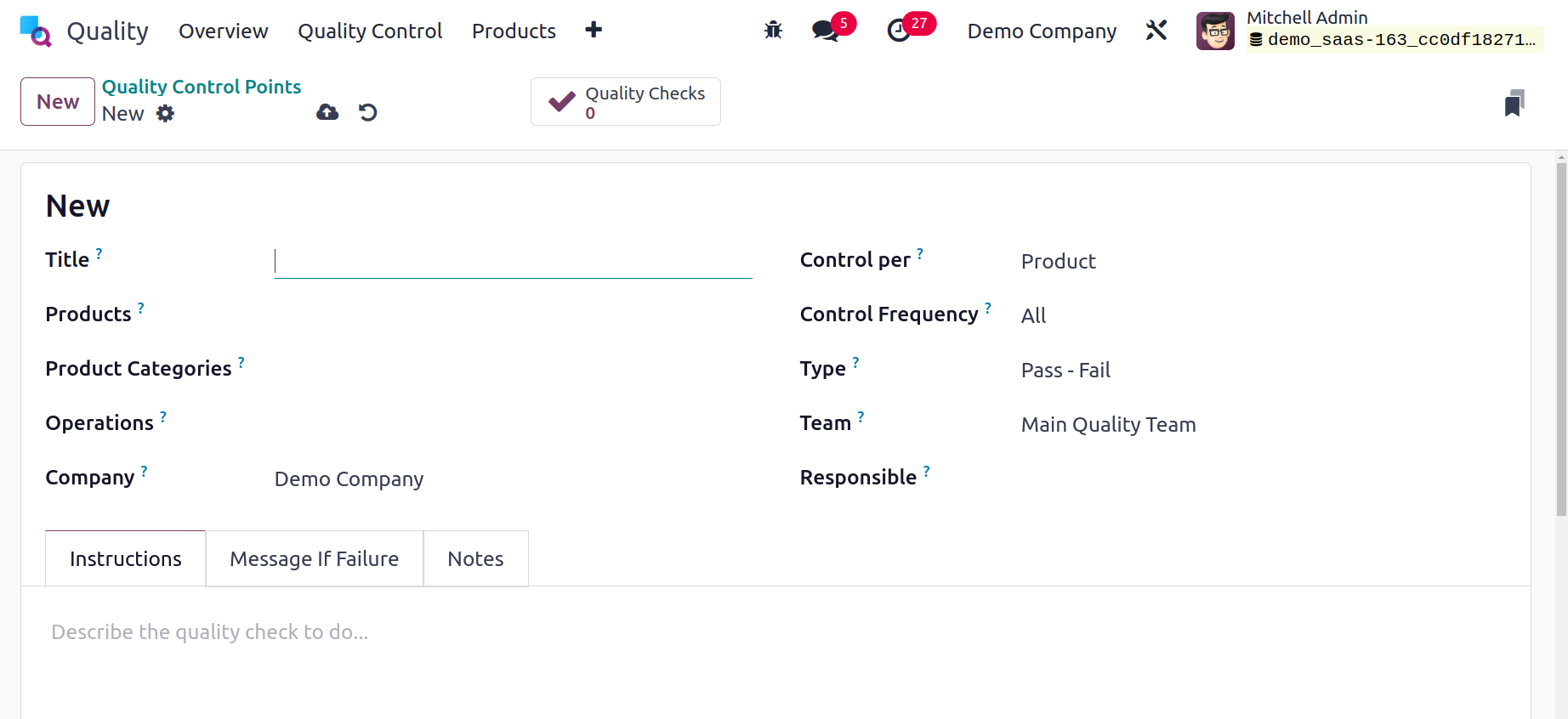Open the Company field showing Demo Company
The height and width of the screenshot is (719, 1568).
514,478
